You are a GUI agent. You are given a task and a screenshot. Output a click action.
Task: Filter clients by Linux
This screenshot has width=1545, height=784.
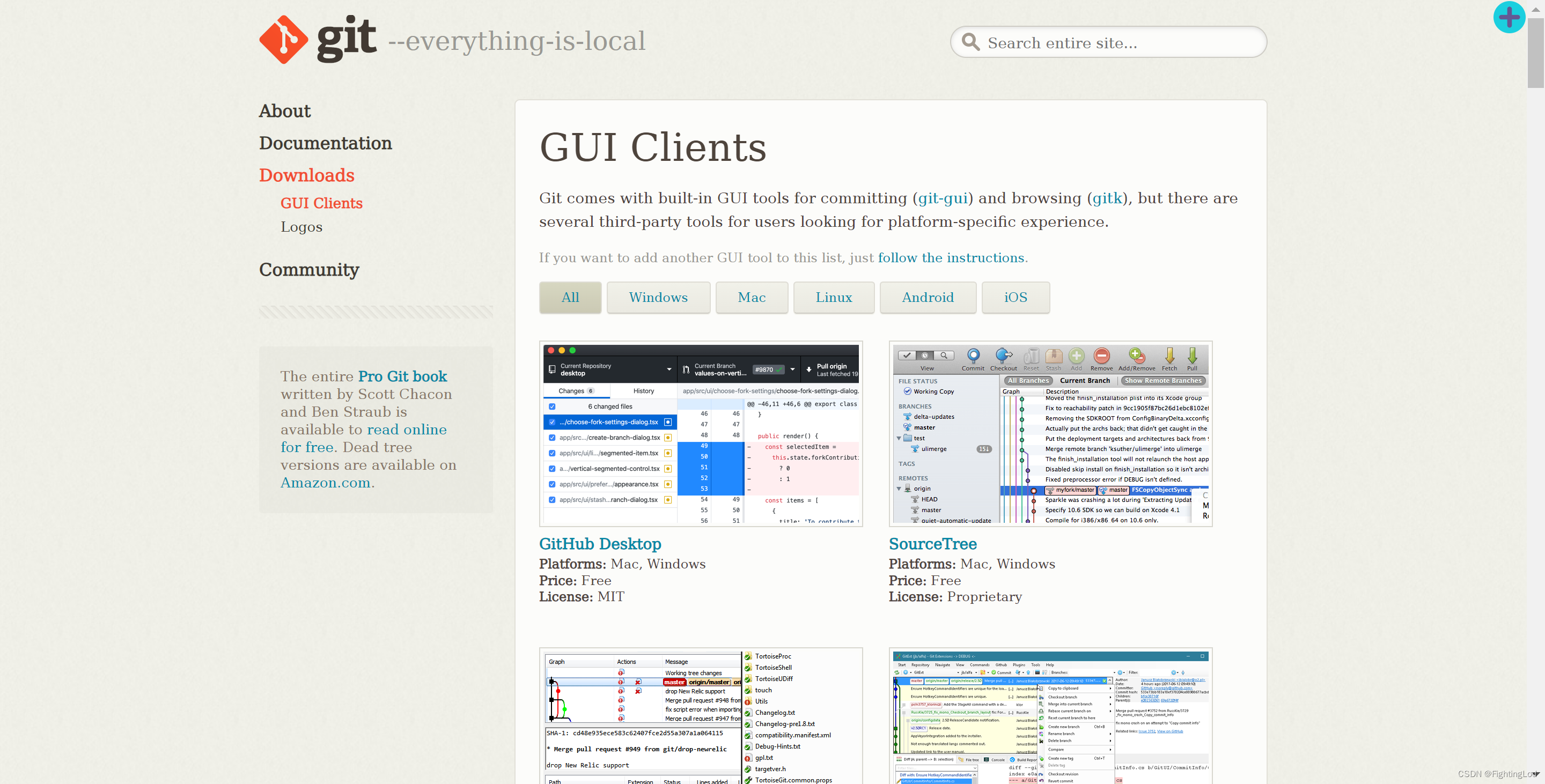point(834,297)
